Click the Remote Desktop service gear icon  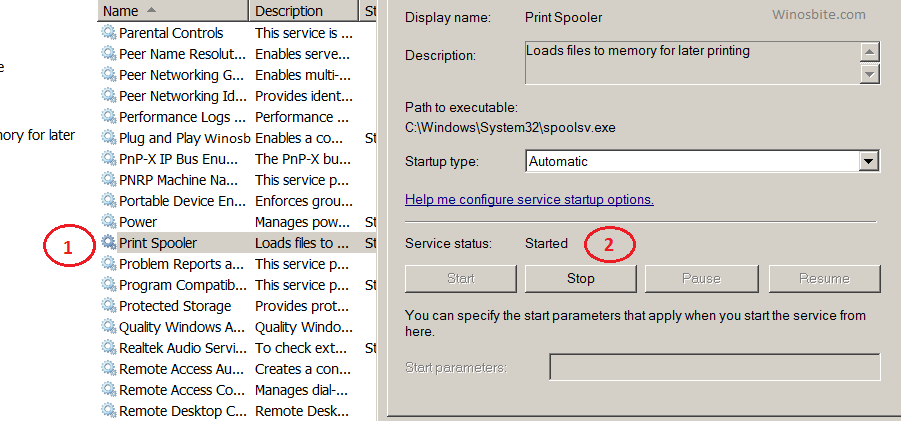108,411
